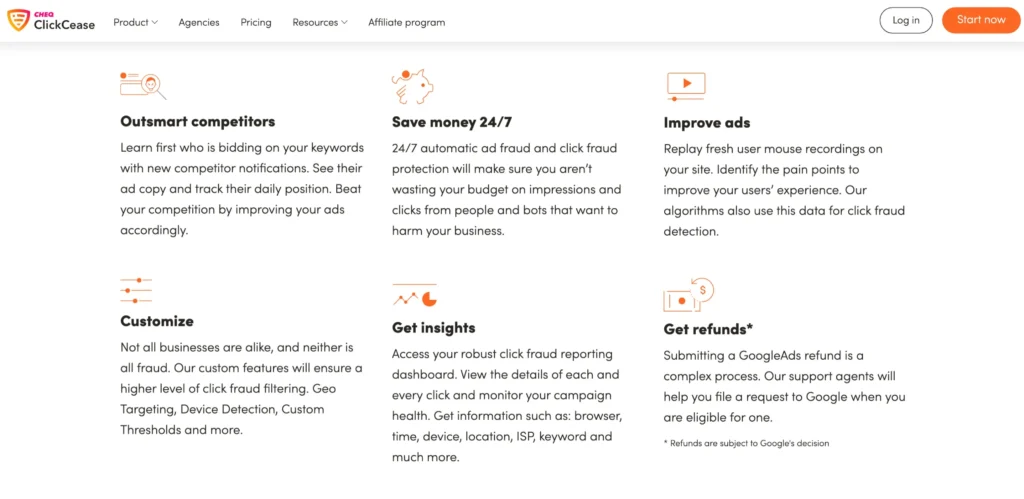Expand the Product dropdown menu
Screen dimensions: 1024x499
pos(135,22)
